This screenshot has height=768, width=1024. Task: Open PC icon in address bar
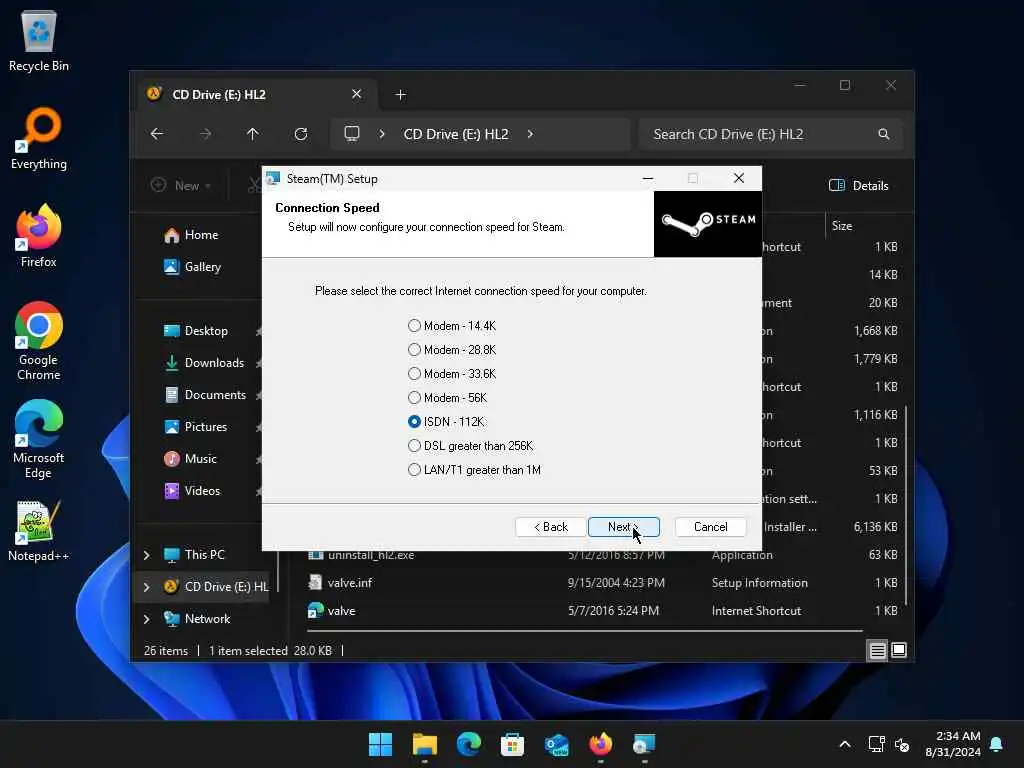[352, 134]
